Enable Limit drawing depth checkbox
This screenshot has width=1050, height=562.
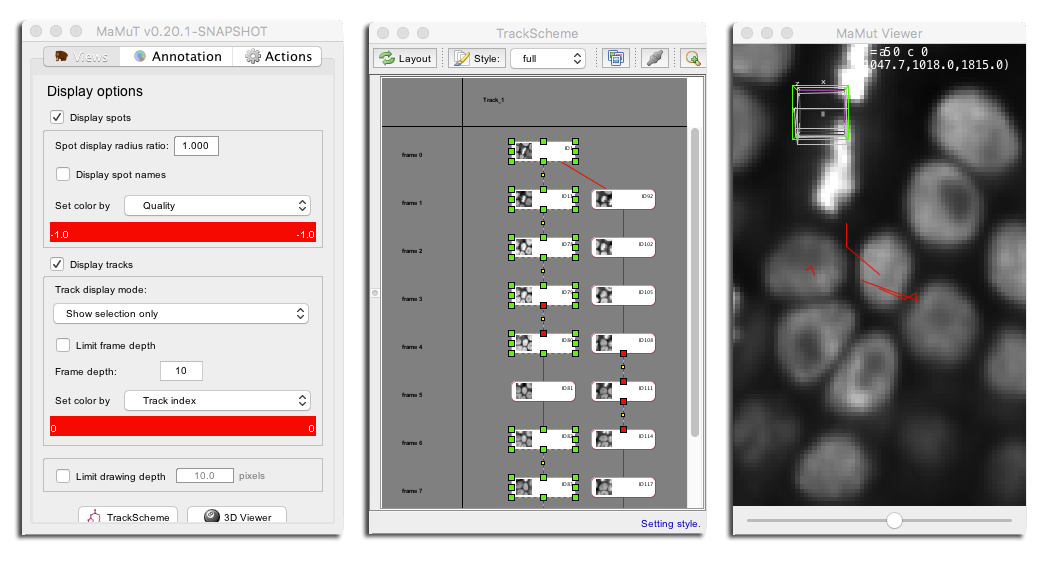pyautogui.click(x=63, y=476)
